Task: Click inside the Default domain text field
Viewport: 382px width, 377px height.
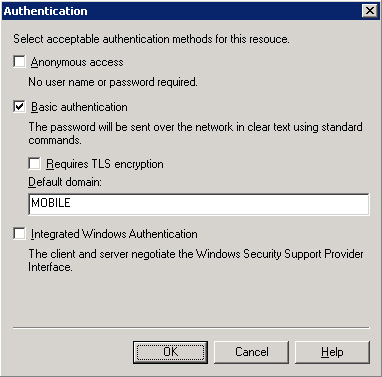Action: point(199,204)
